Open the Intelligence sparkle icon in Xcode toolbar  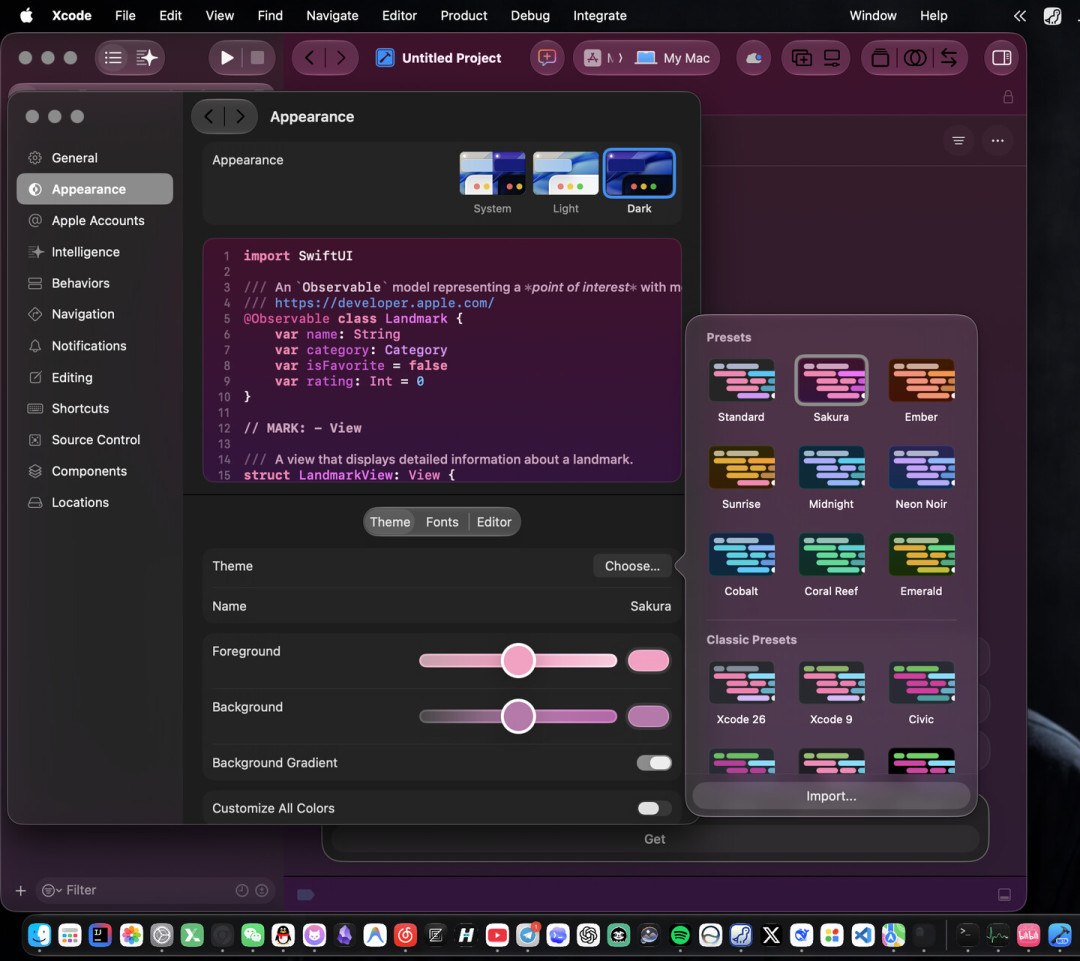click(x=147, y=58)
